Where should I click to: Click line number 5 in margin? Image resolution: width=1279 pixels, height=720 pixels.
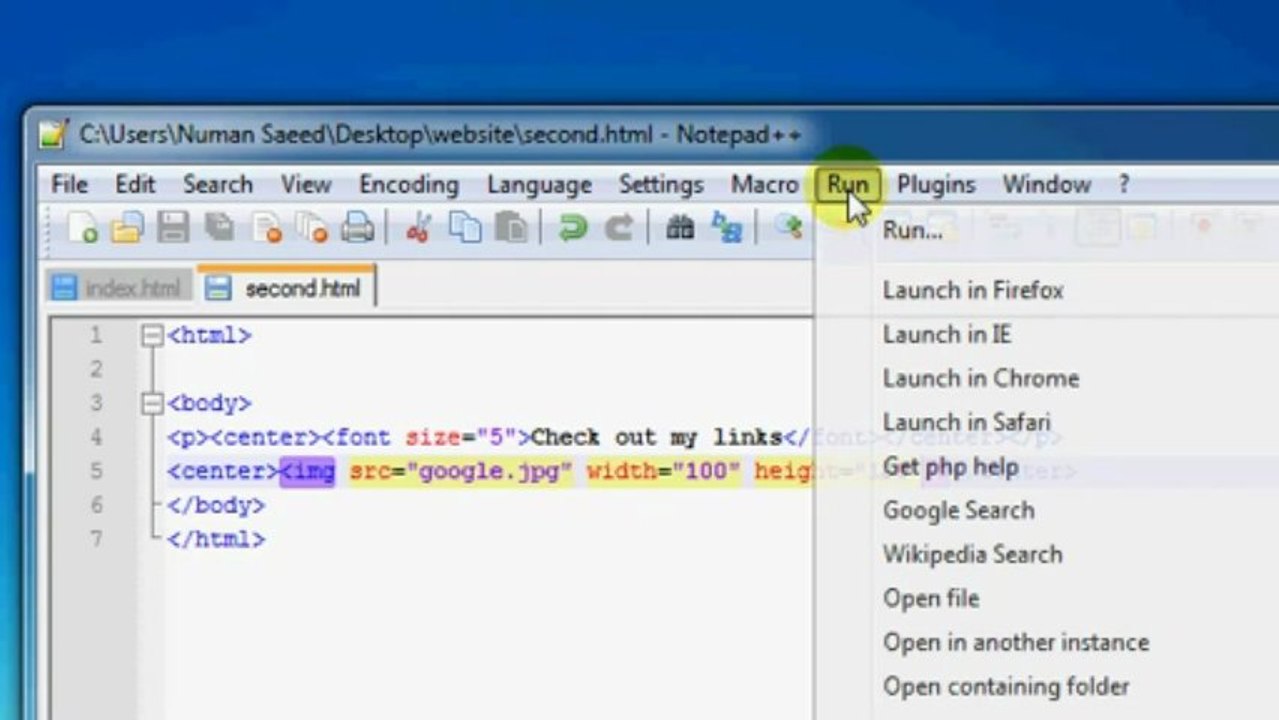[96, 472]
